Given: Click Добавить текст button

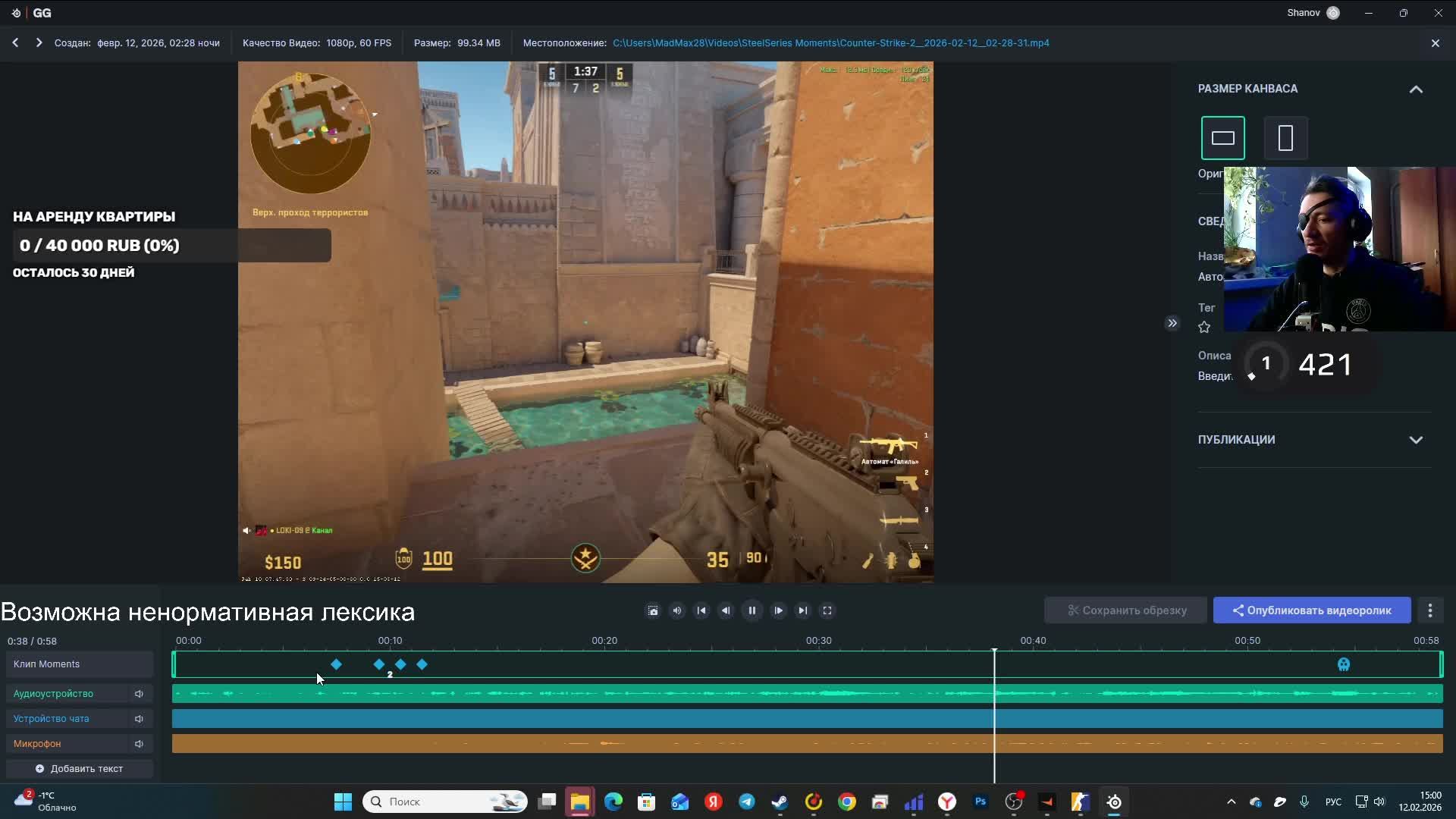Looking at the screenshot, I should tap(79, 769).
